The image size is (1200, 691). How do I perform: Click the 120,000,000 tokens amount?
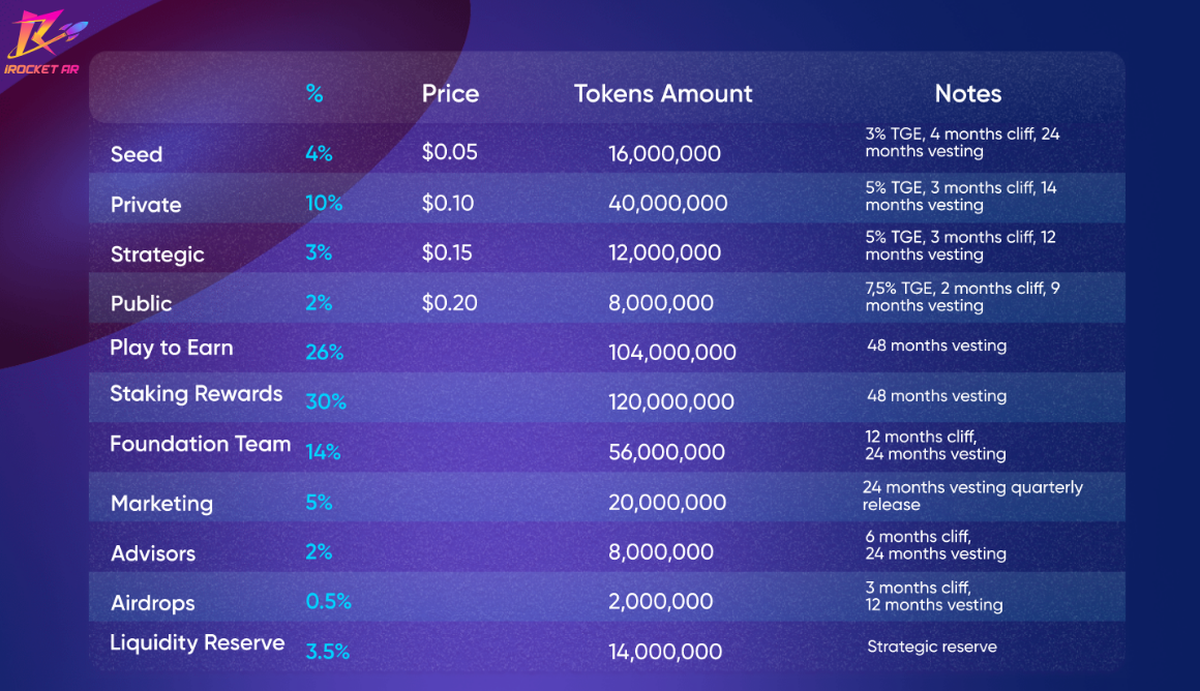(671, 402)
